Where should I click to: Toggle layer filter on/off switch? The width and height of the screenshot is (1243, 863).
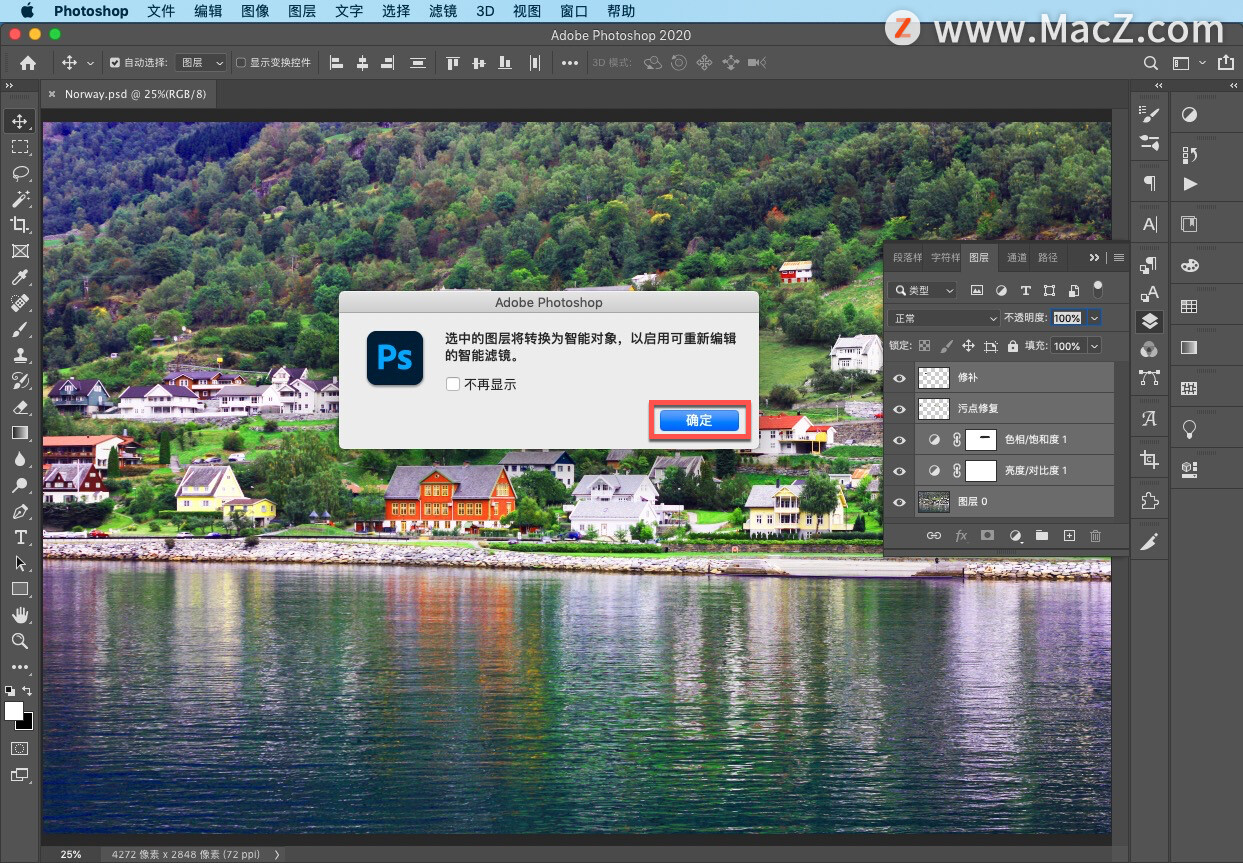(1097, 290)
